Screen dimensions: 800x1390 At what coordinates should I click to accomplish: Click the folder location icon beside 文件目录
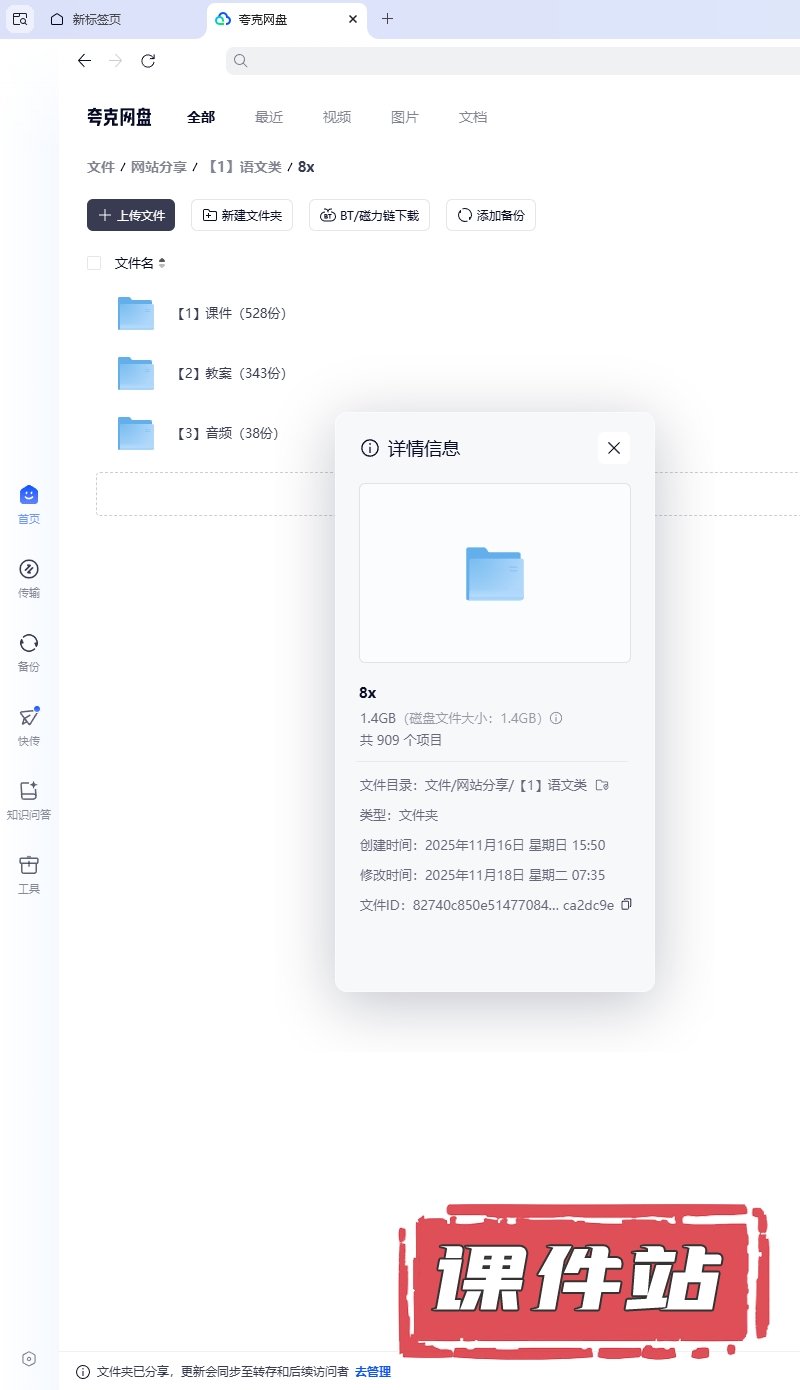(x=602, y=785)
